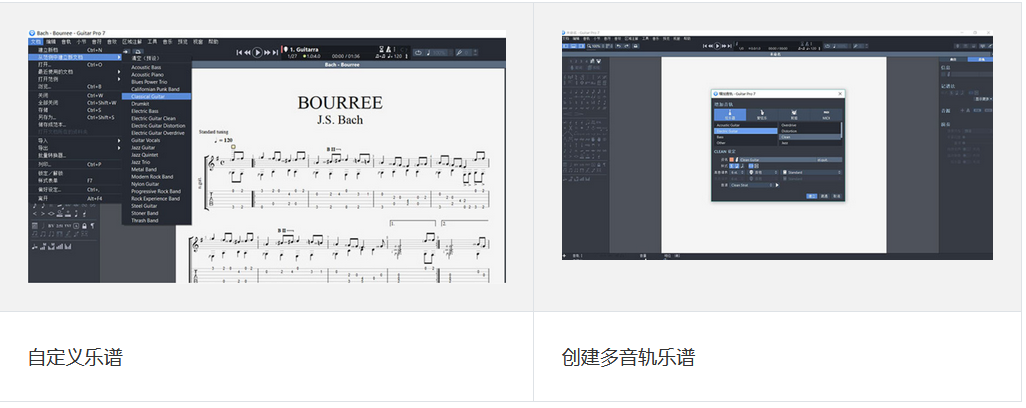
Task: Click the 创建多音轨乐谱 caption
Action: pos(628,357)
